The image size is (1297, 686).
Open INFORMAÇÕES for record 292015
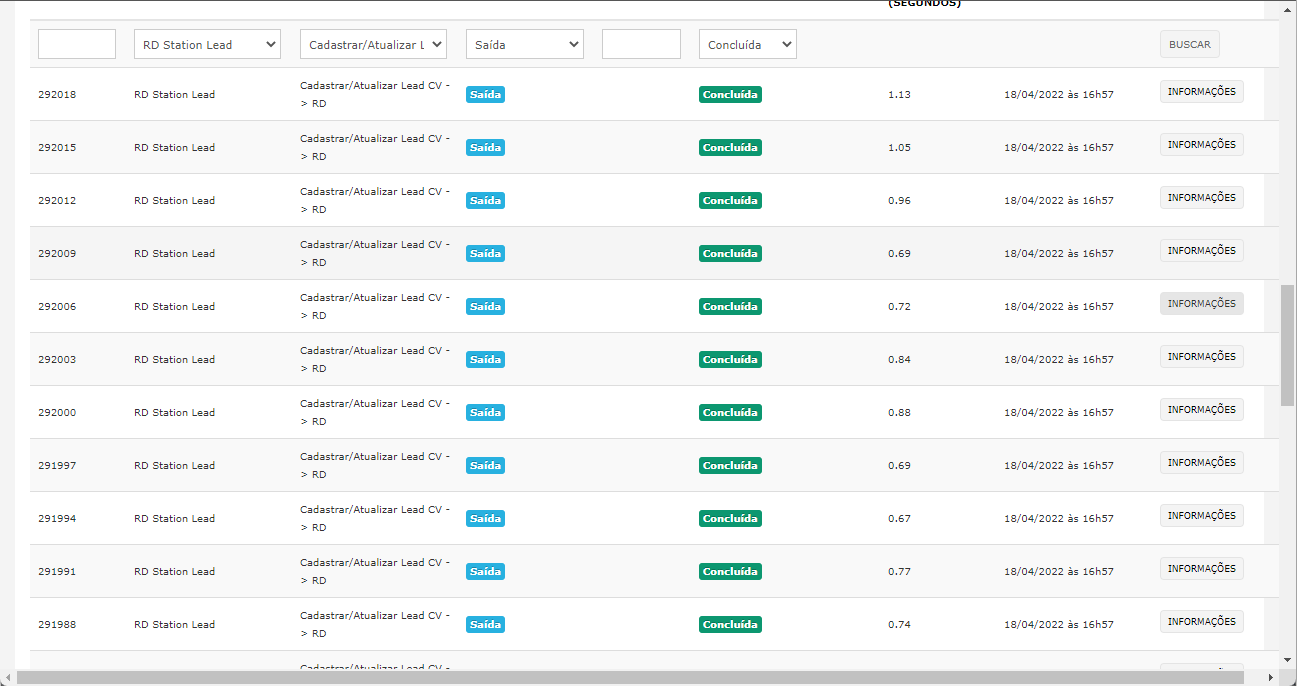tap(1202, 145)
